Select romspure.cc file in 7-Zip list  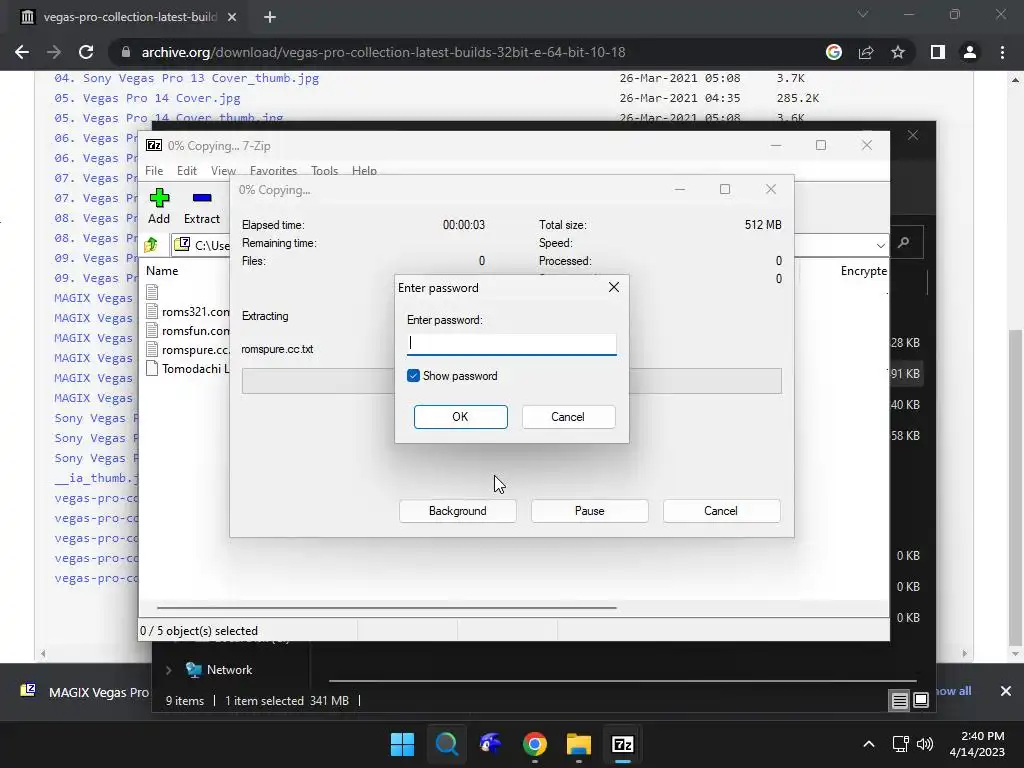pyautogui.click(x=188, y=349)
